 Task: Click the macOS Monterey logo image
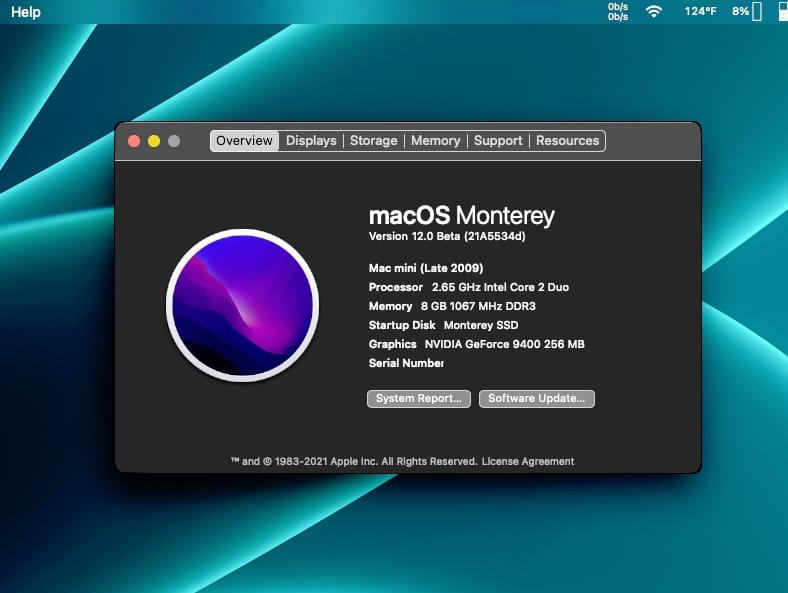point(243,305)
